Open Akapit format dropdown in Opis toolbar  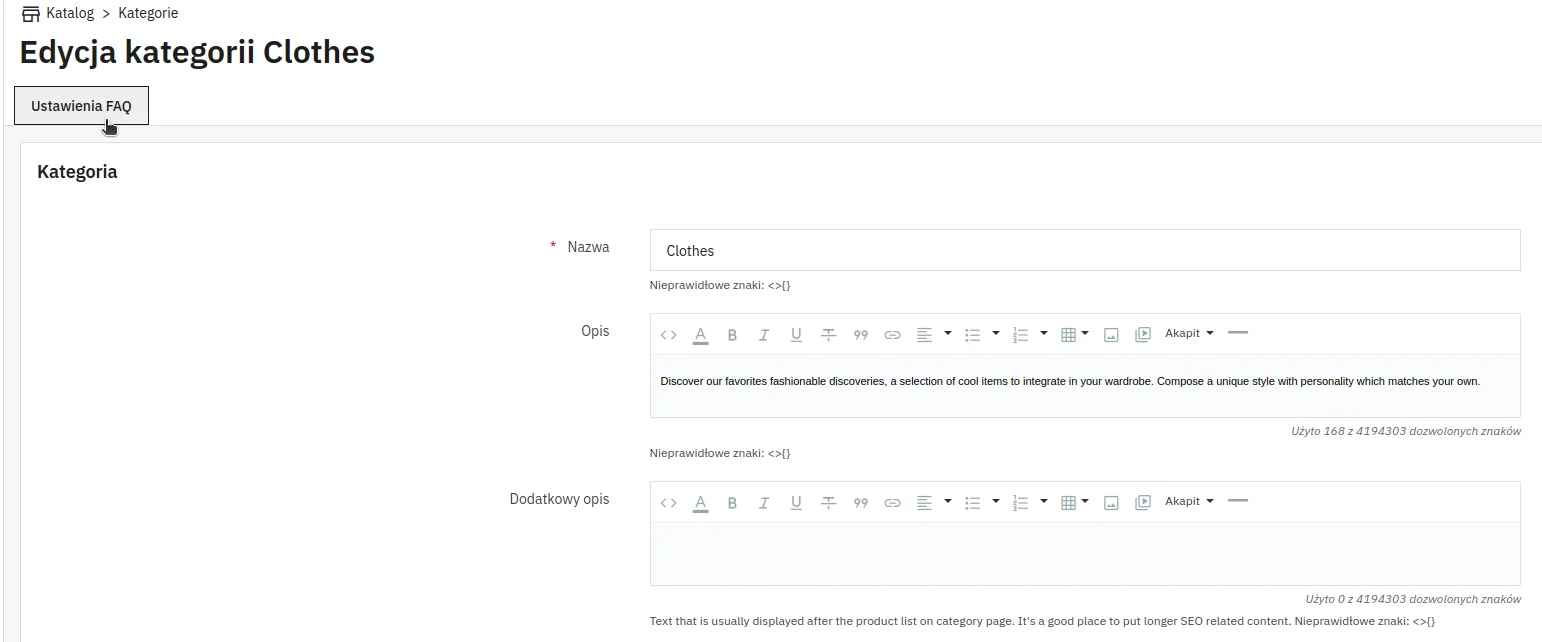[1189, 333]
